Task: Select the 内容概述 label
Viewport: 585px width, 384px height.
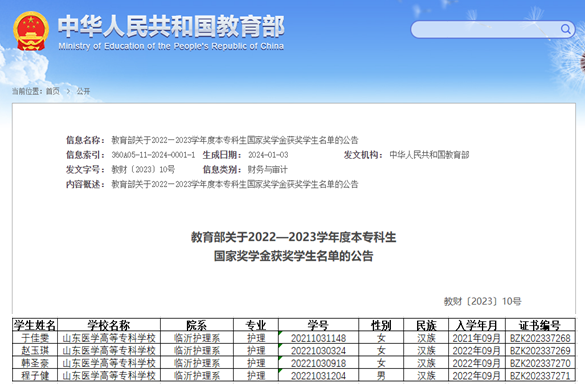Action: coord(85,184)
